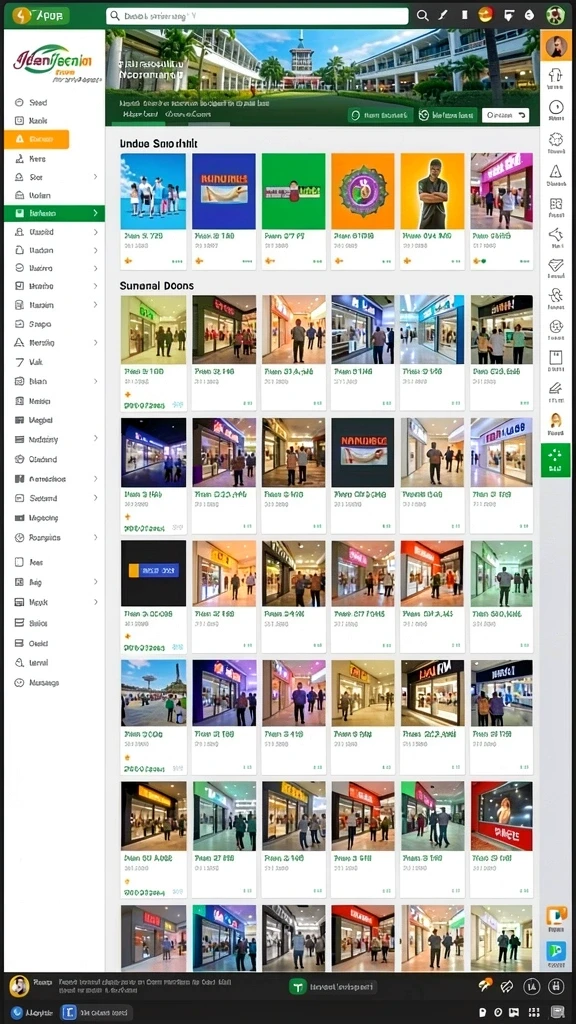Select the orange highlighted sidebar item with warning icon
This screenshot has height=1024, width=576.
[x=37, y=139]
